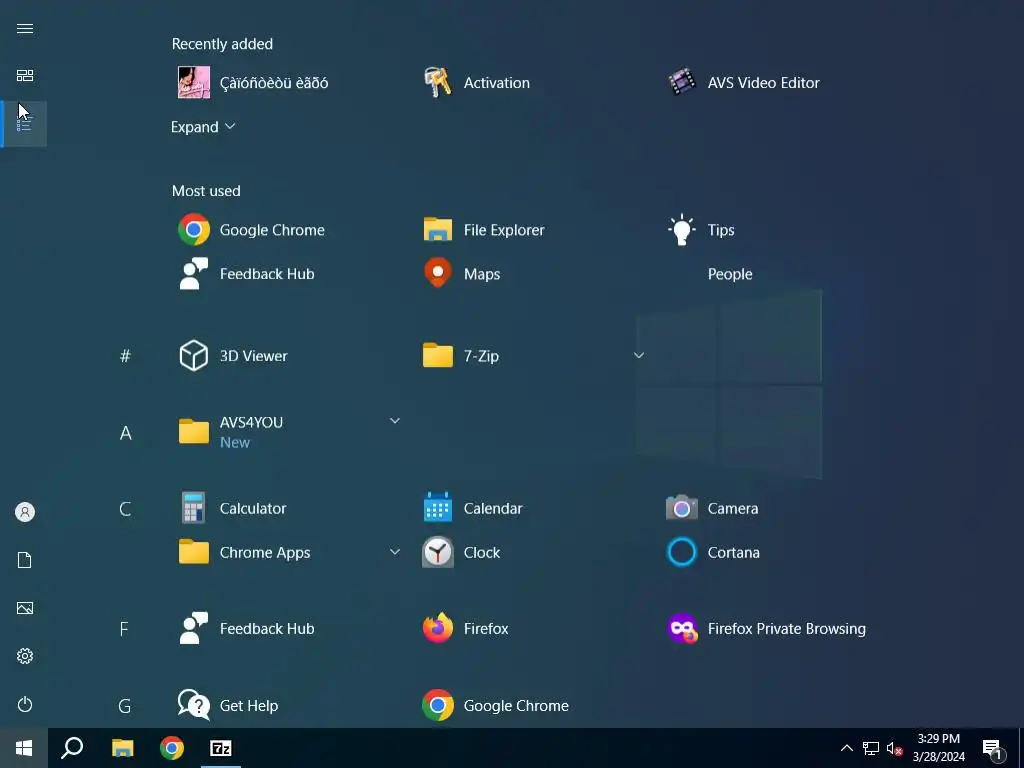Click the G section letter header
Image resolution: width=1024 pixels, height=768 pixels.
click(x=125, y=706)
